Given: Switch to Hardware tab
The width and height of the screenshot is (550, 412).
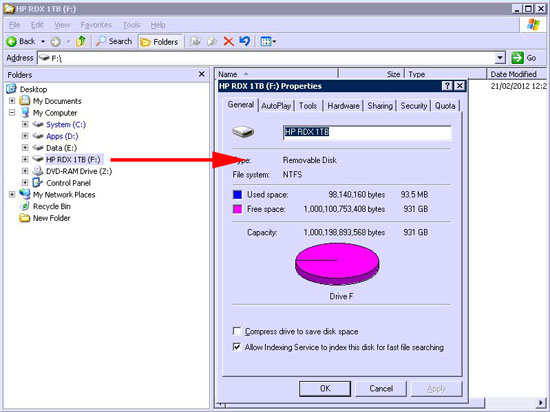Looking at the screenshot, I should tap(343, 106).
